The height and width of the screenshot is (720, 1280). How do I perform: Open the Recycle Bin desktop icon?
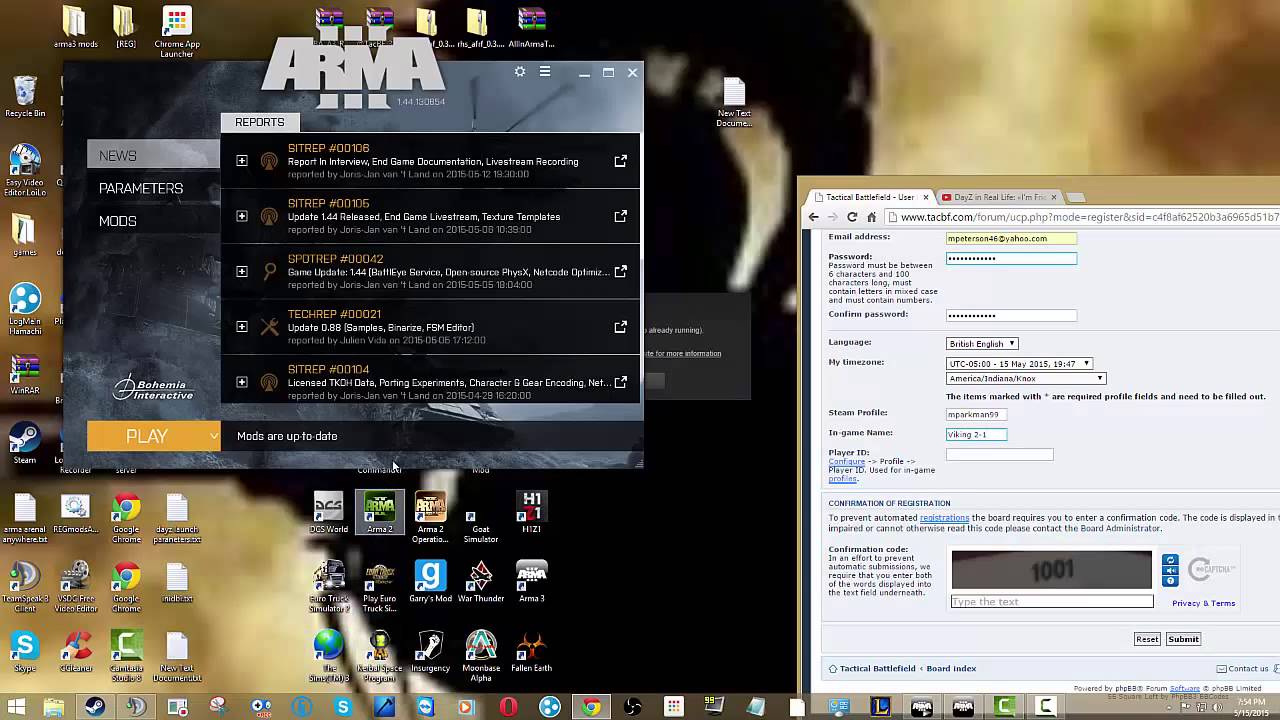(25, 97)
